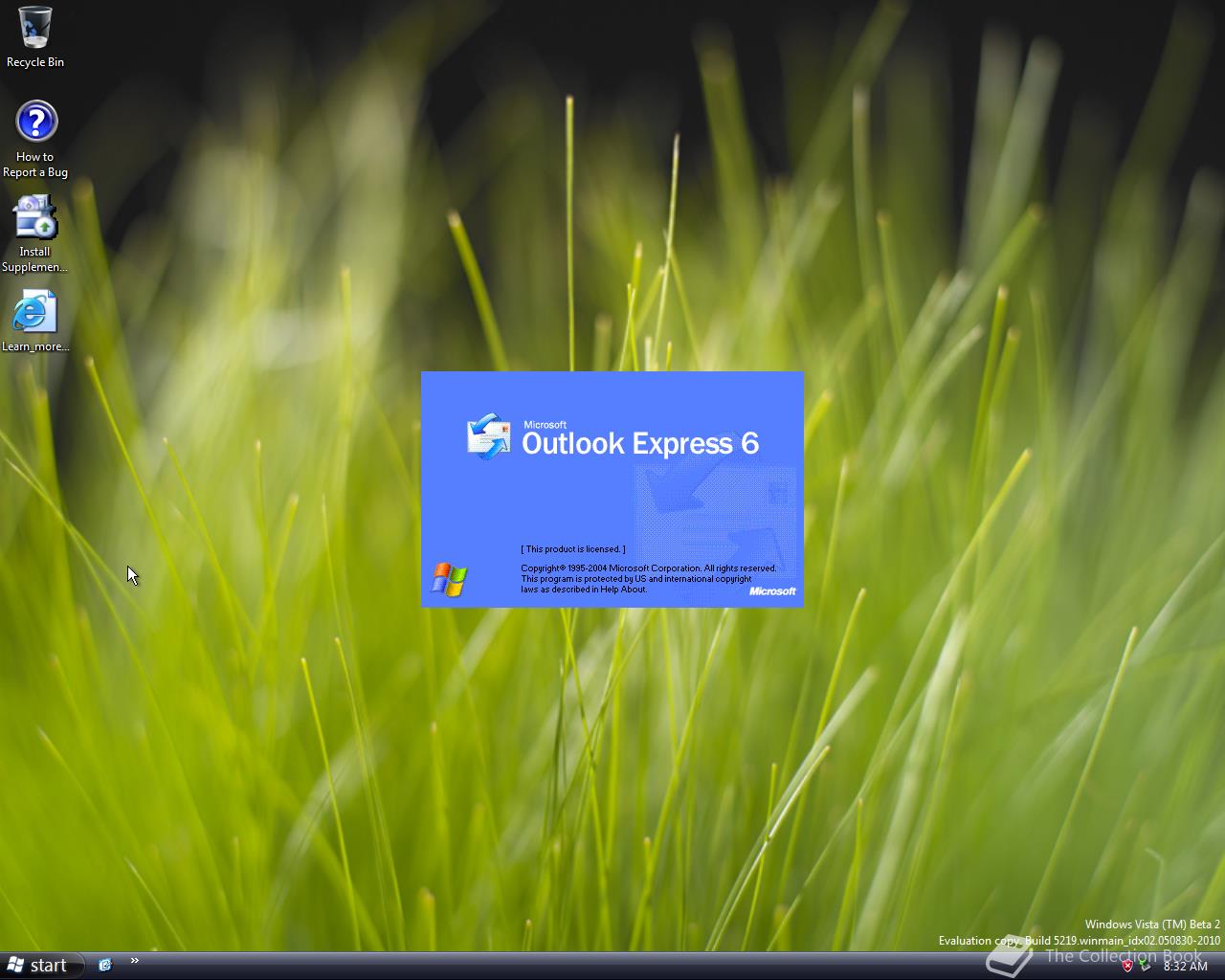This screenshot has height=980, width=1225.
Task: Select the Install Supplemental desktop icon
Action: (x=35, y=234)
